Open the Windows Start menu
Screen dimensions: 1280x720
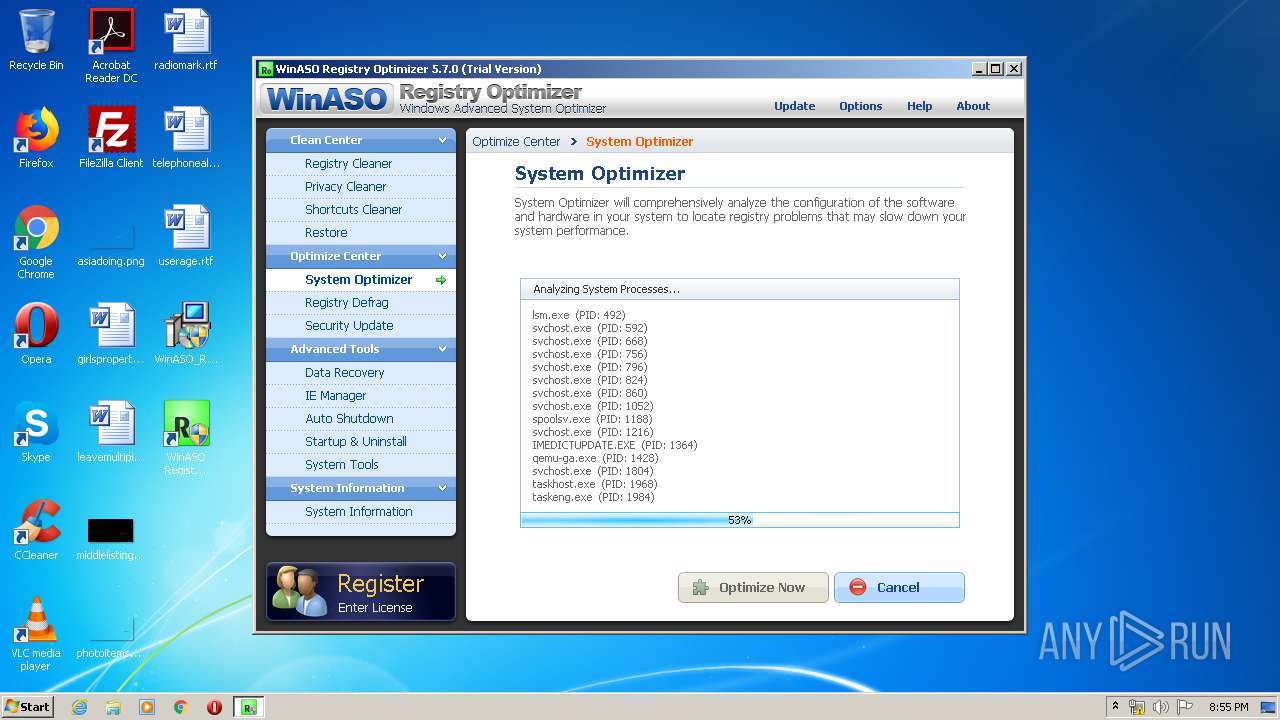(27, 707)
